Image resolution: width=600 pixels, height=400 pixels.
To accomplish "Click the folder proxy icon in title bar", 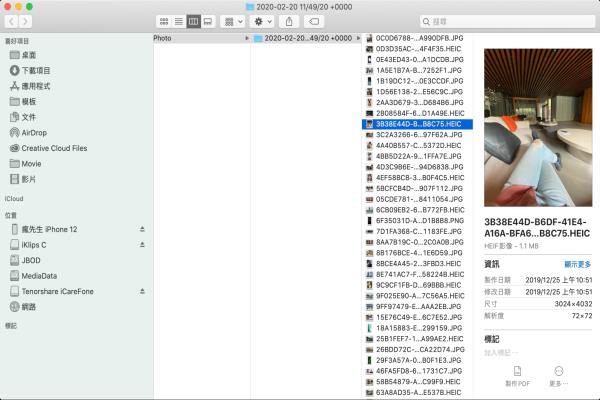I will pyautogui.click(x=250, y=7).
